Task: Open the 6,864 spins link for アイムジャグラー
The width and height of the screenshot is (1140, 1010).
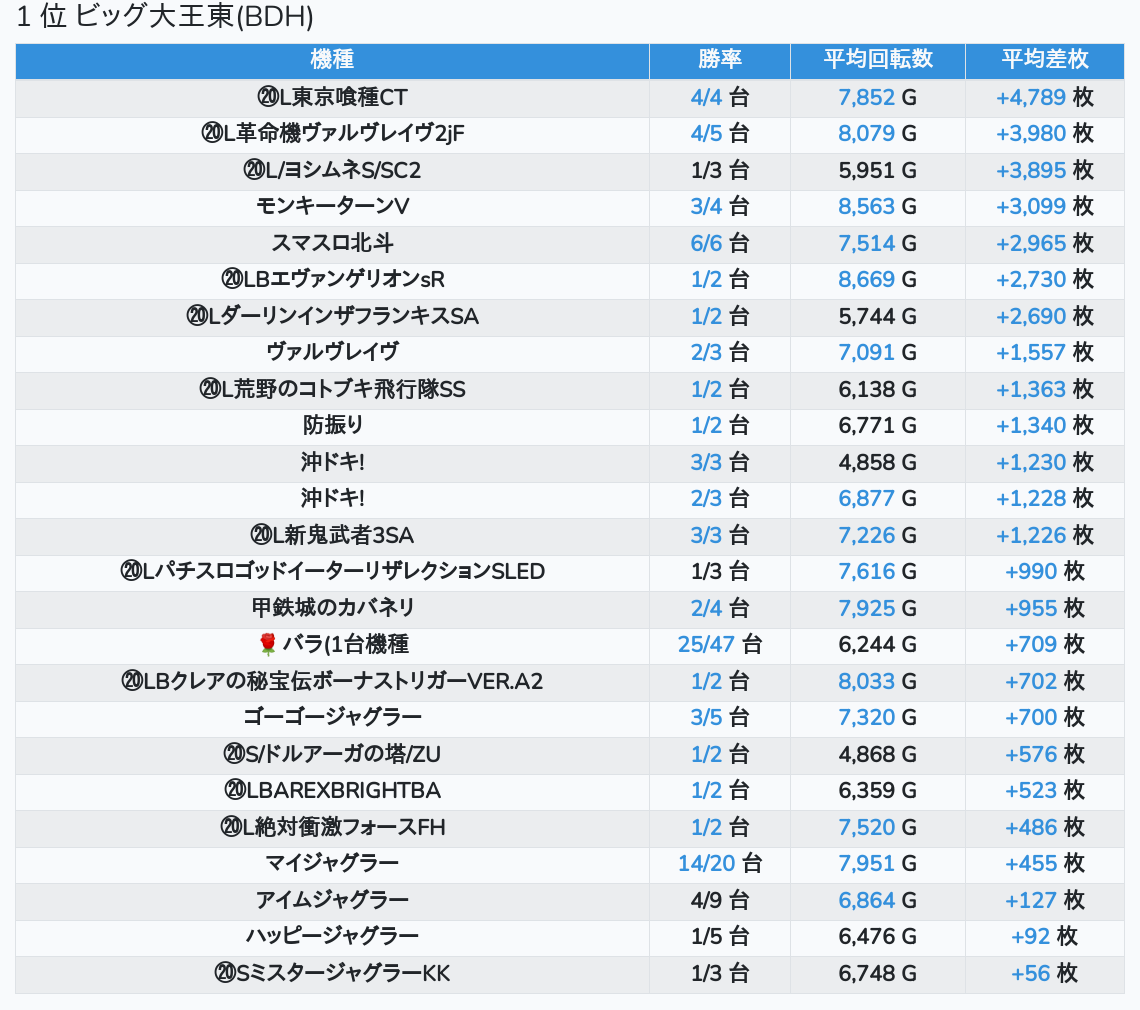Action: (x=866, y=900)
